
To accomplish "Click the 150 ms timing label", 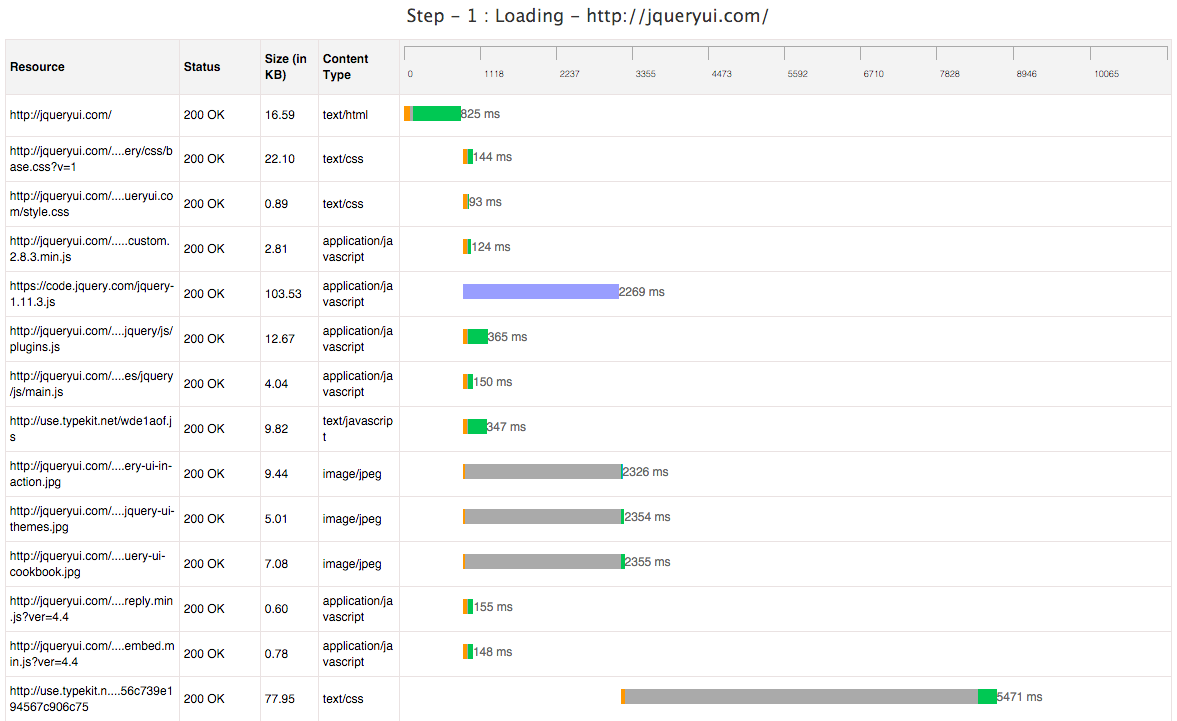I will pyautogui.click(x=492, y=382).
